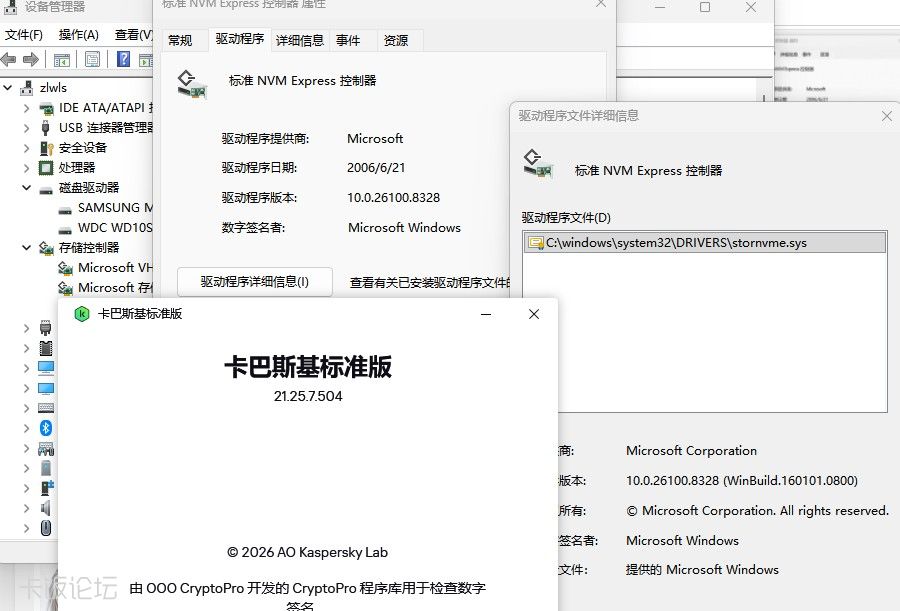This screenshot has height=611, width=900.
Task: Click the mouse device category icon
Action: pyautogui.click(x=46, y=528)
